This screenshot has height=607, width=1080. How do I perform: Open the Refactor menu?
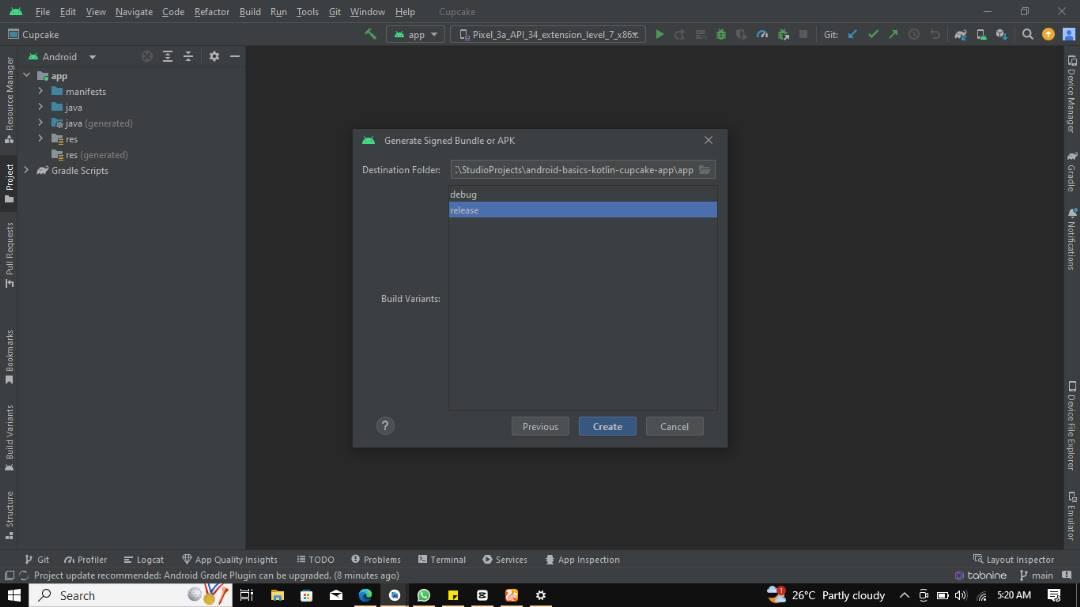(211, 12)
